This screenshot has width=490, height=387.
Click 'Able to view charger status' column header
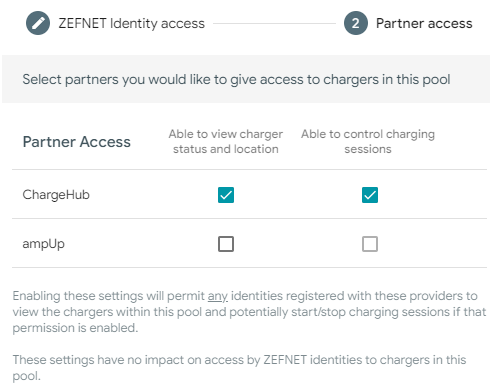click(x=226, y=141)
